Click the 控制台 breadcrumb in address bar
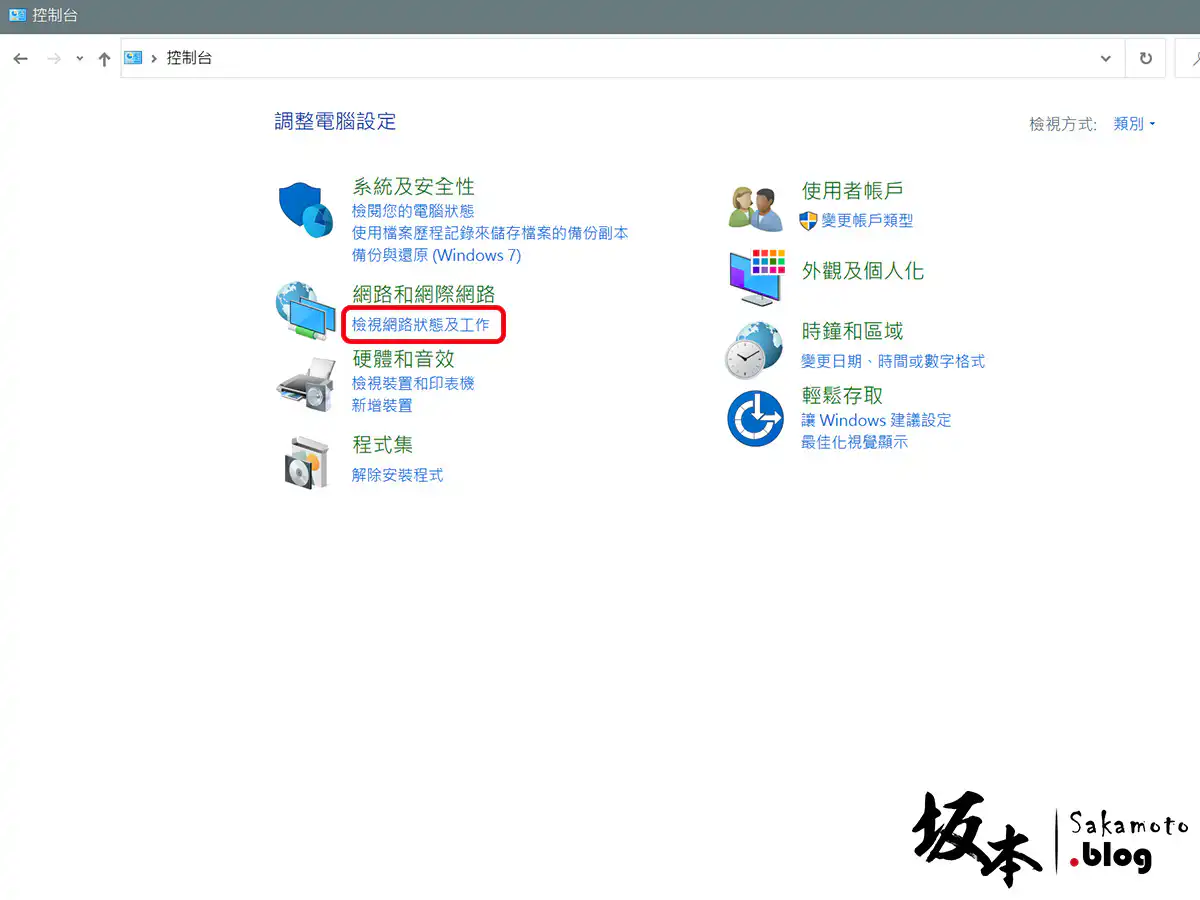The image size is (1200, 900). pos(189,59)
